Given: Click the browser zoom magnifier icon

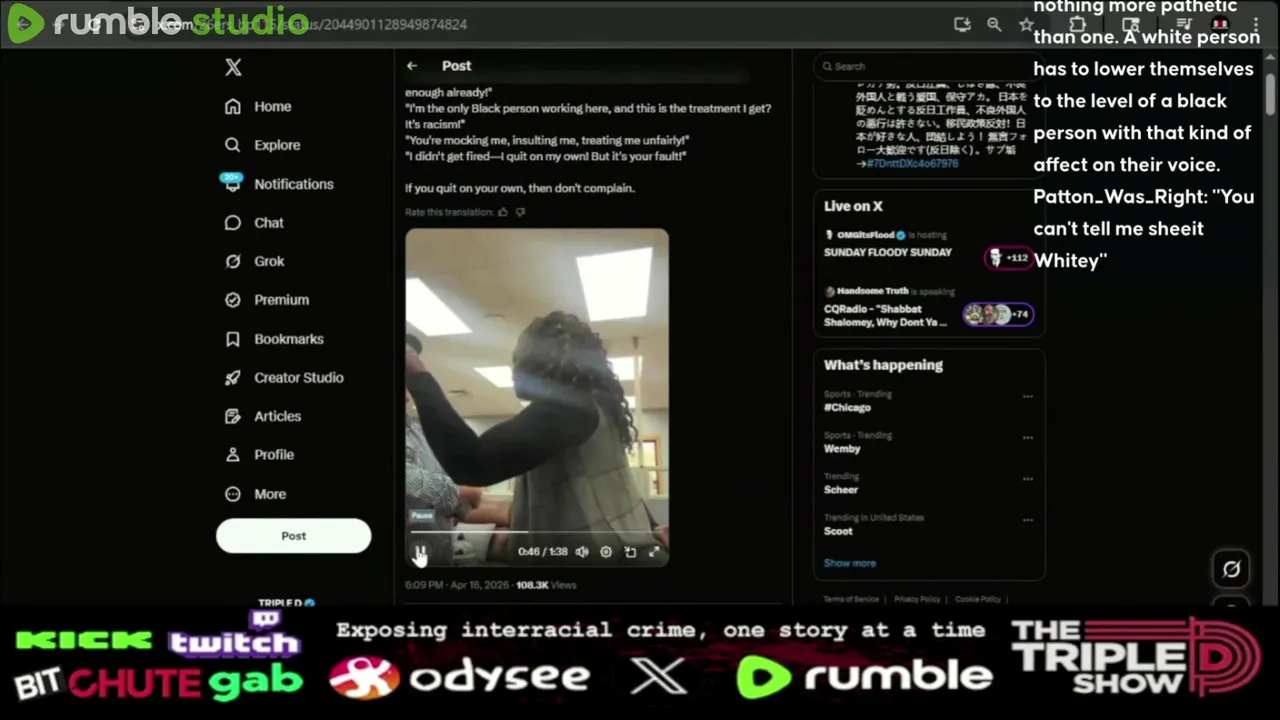Looking at the screenshot, I should click(x=994, y=24).
